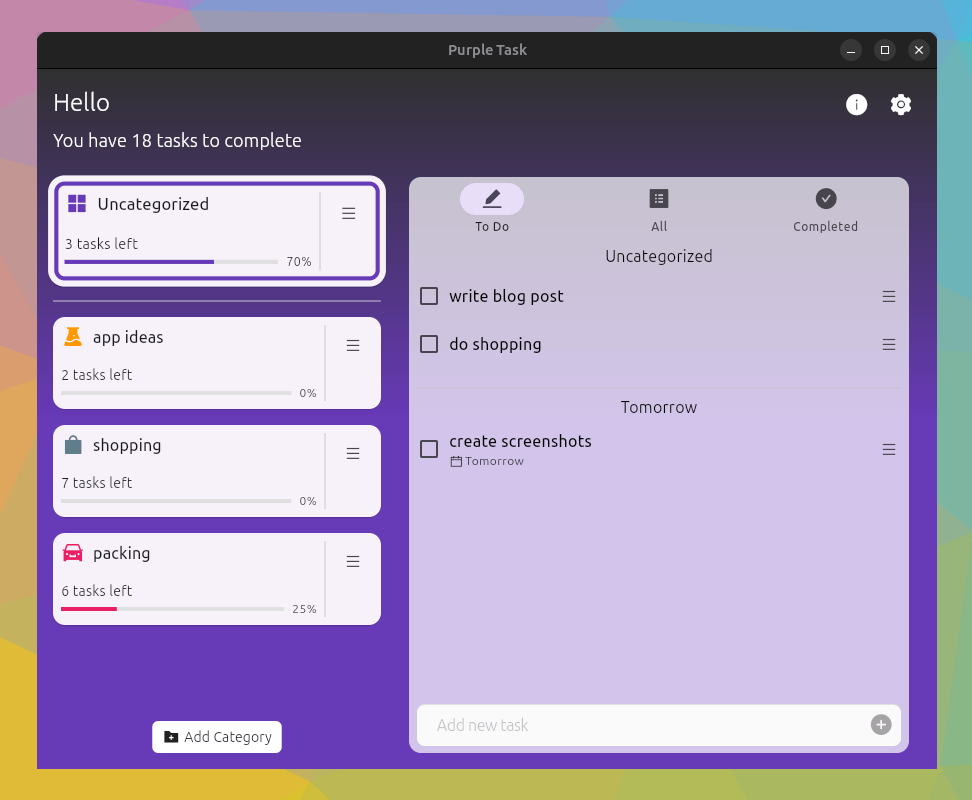Open the create screenshots task menu
This screenshot has width=972, height=800.
(x=889, y=449)
